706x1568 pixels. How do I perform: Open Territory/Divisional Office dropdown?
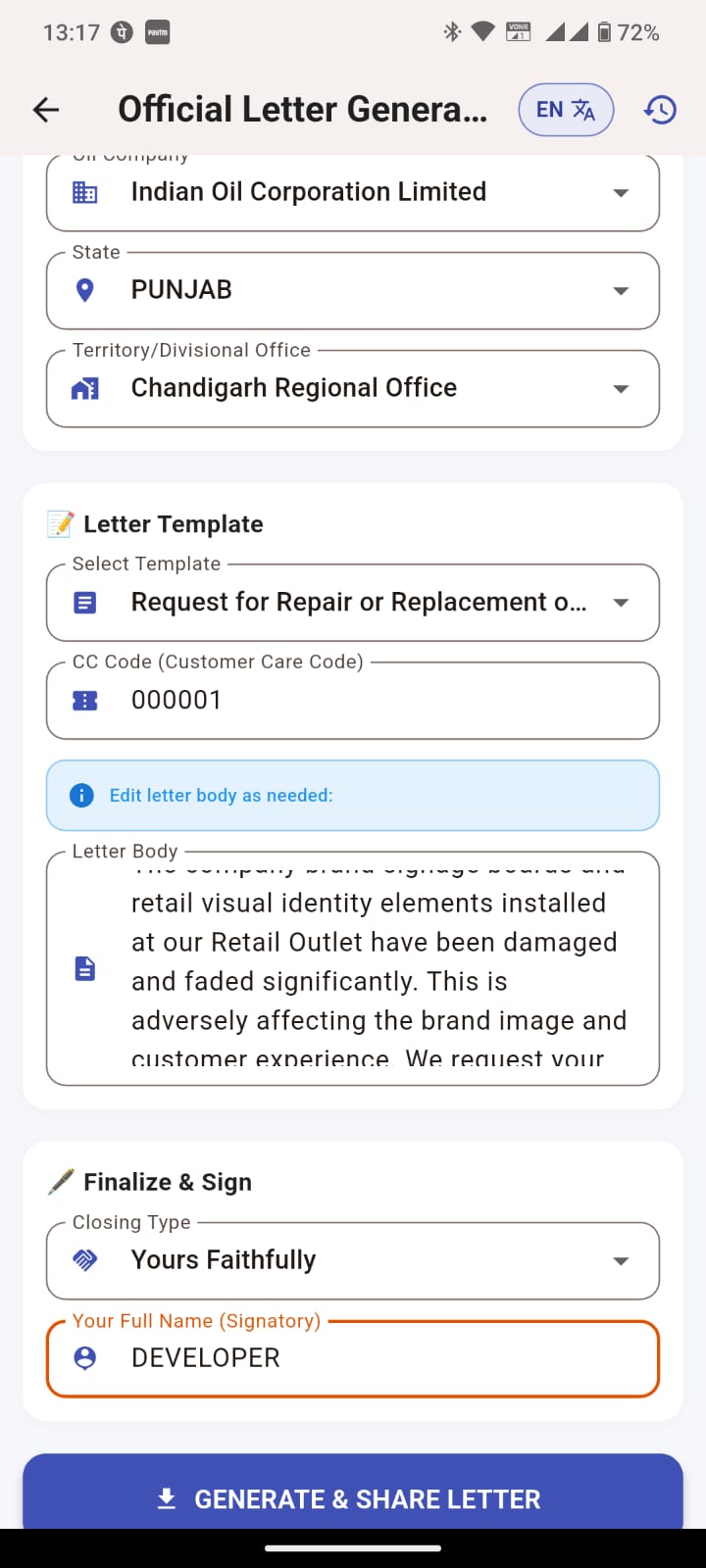coord(620,389)
